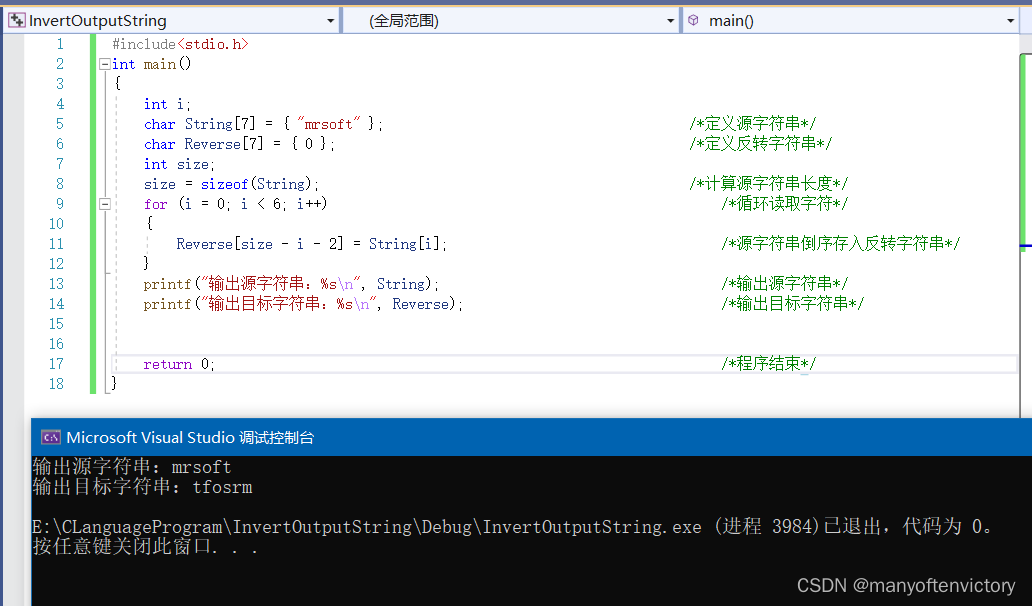This screenshot has width=1032, height=606.
Task: Click line number 17 in the gutter
Action: pos(57,364)
